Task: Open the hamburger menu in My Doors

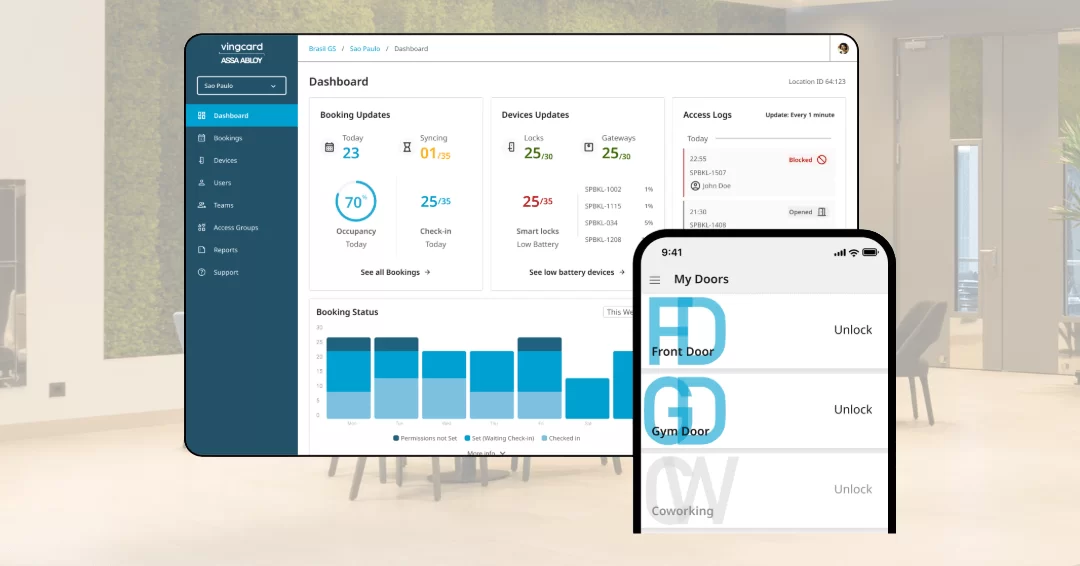Action: (x=655, y=280)
